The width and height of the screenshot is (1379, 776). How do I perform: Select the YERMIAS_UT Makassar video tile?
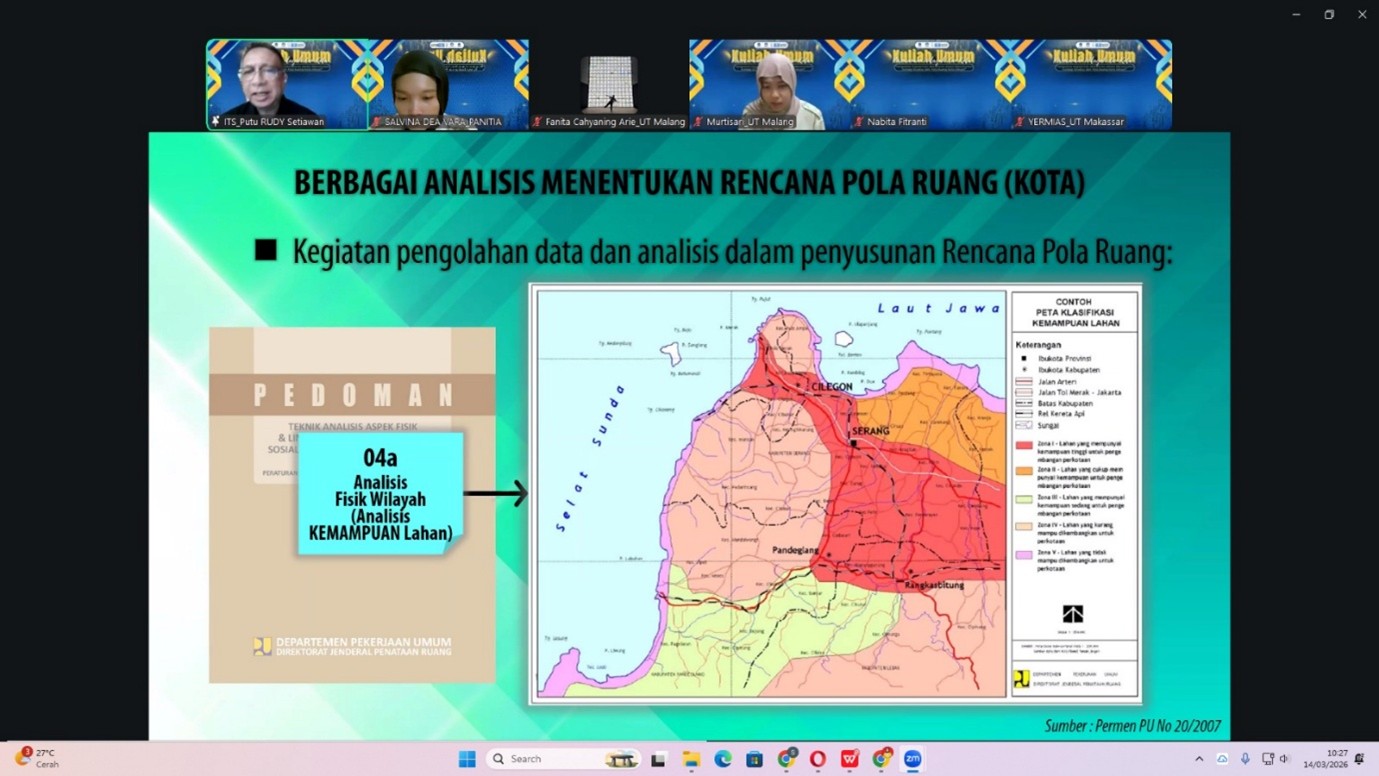pyautogui.click(x=1092, y=84)
